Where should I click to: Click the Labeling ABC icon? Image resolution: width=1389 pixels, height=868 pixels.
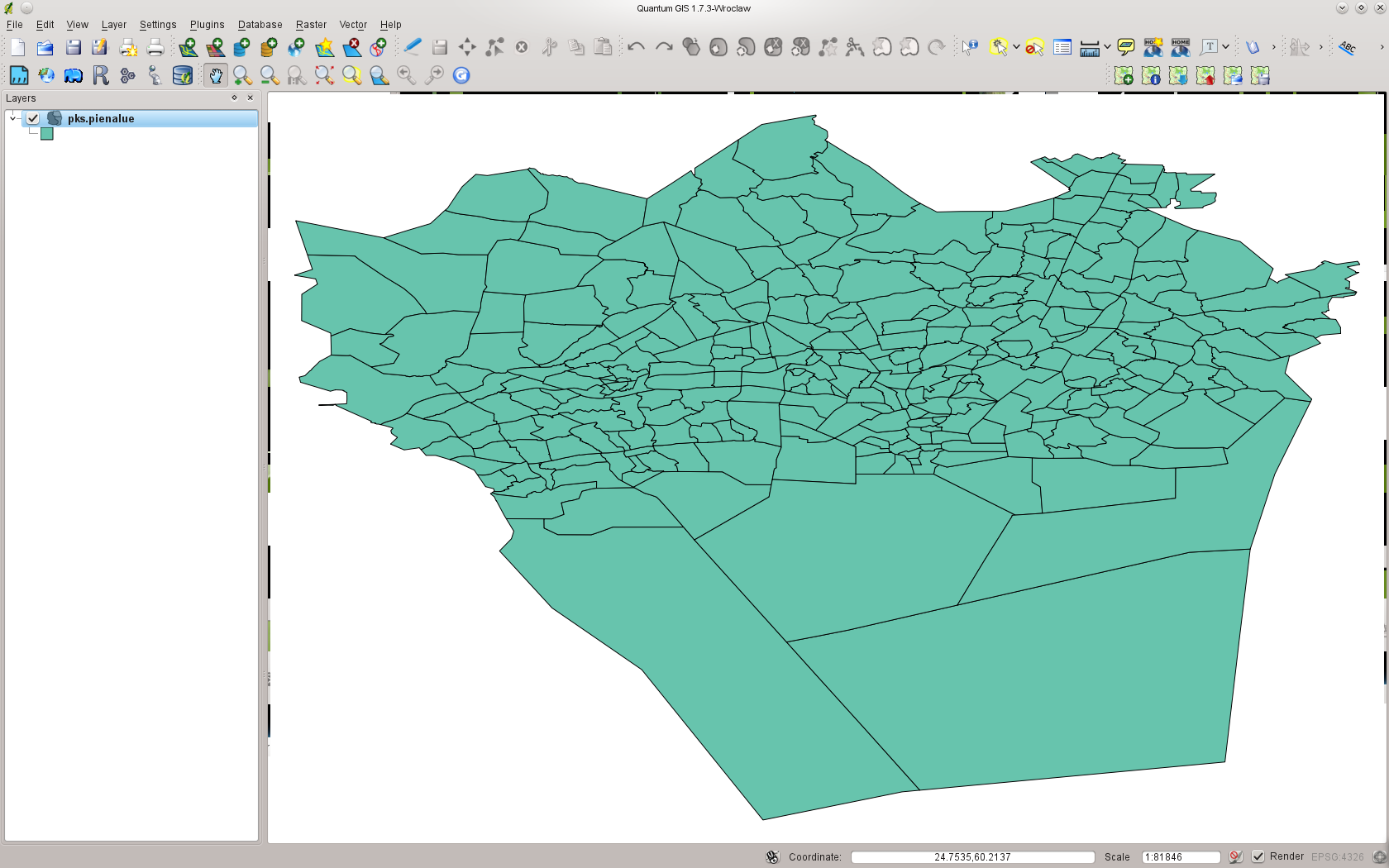[x=1348, y=47]
